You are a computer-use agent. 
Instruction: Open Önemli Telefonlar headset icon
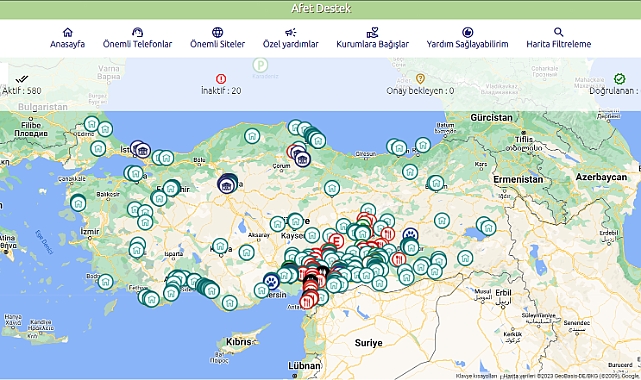137,32
